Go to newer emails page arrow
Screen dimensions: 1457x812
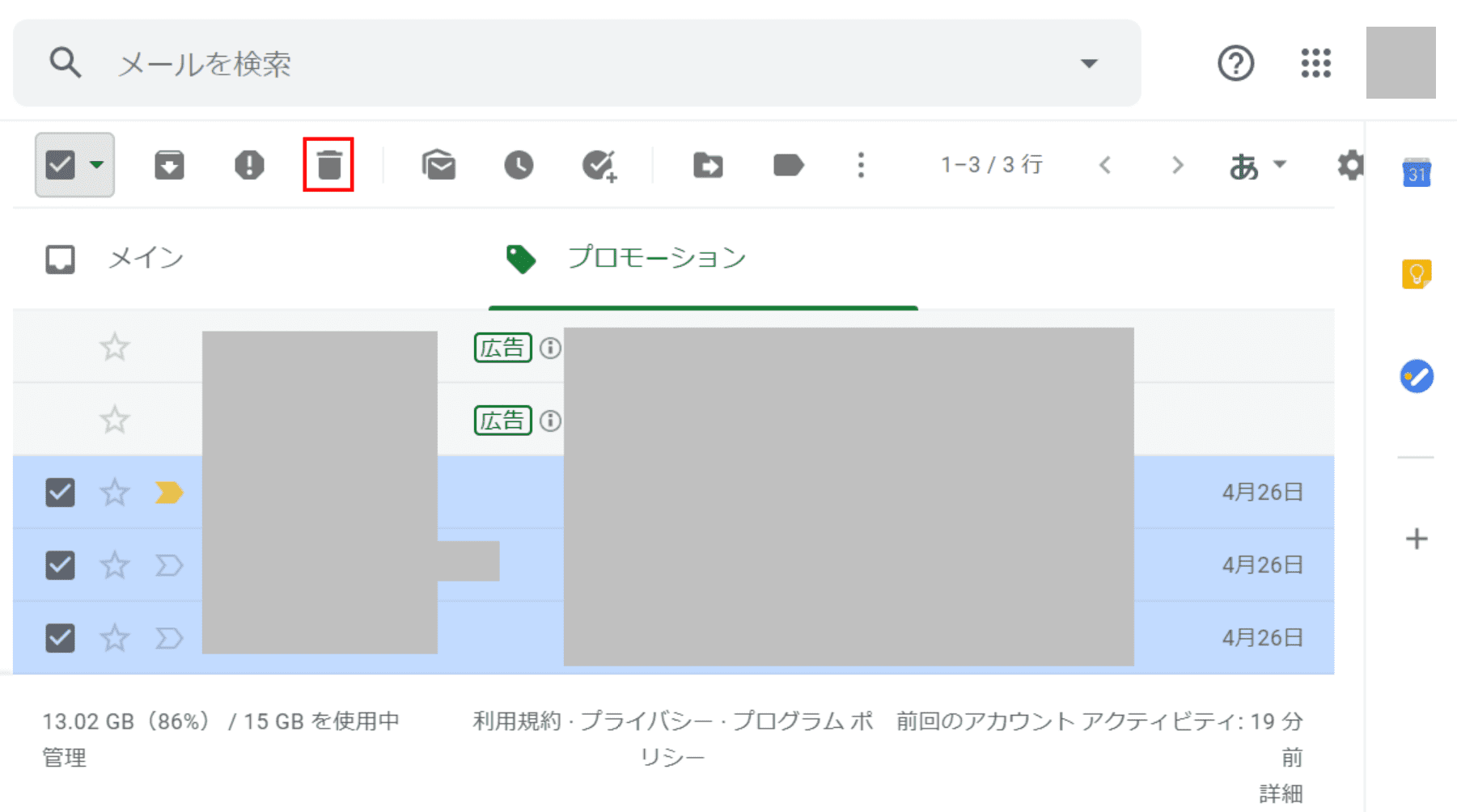[x=1105, y=165]
